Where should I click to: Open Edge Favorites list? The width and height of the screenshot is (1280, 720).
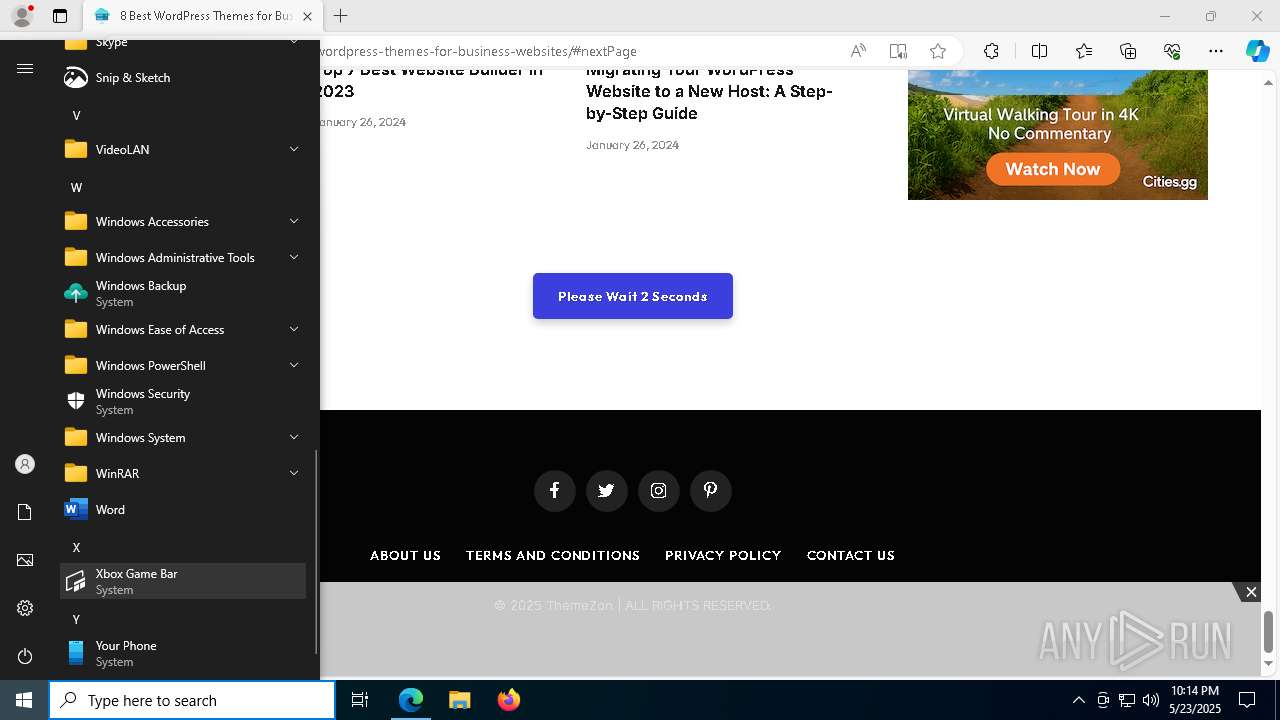click(1084, 51)
